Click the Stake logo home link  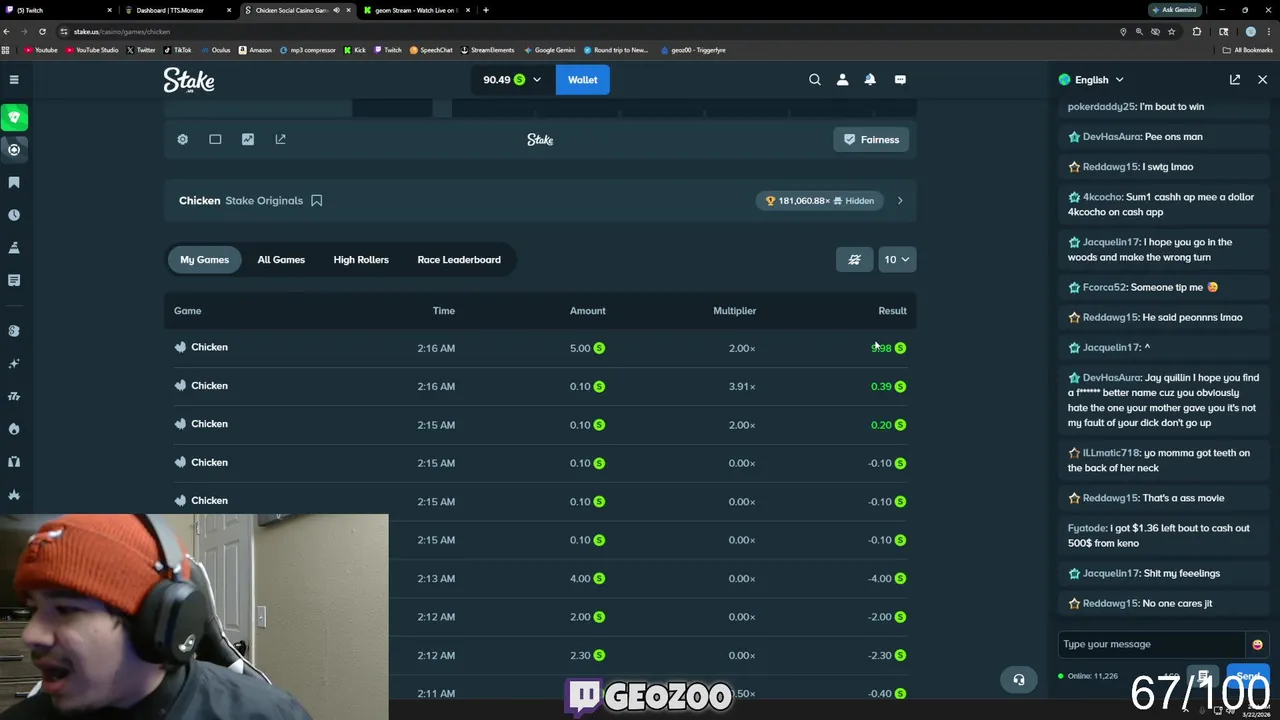pyautogui.click(x=189, y=80)
